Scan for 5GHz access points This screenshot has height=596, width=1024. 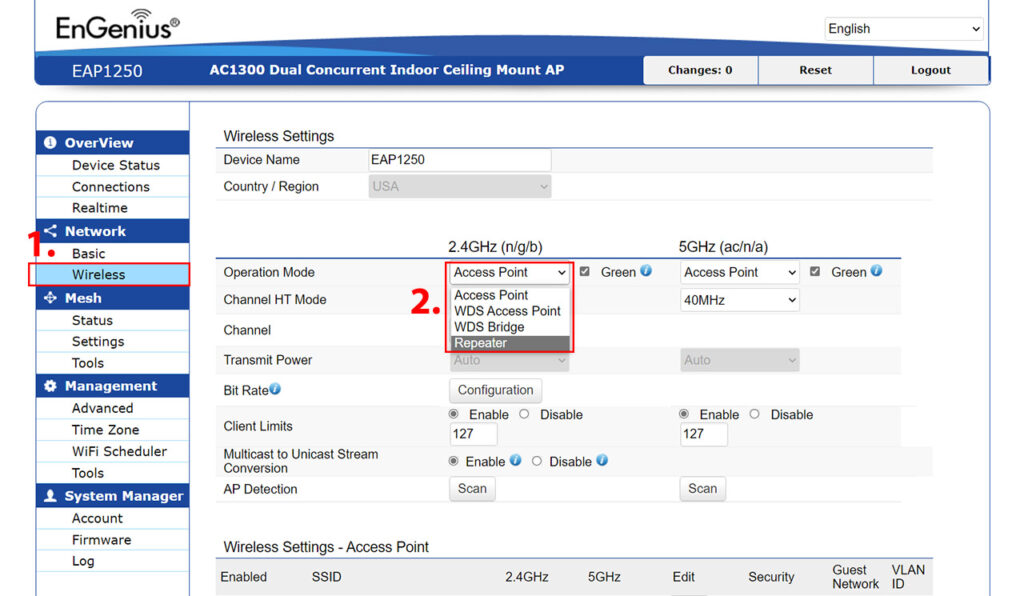702,489
